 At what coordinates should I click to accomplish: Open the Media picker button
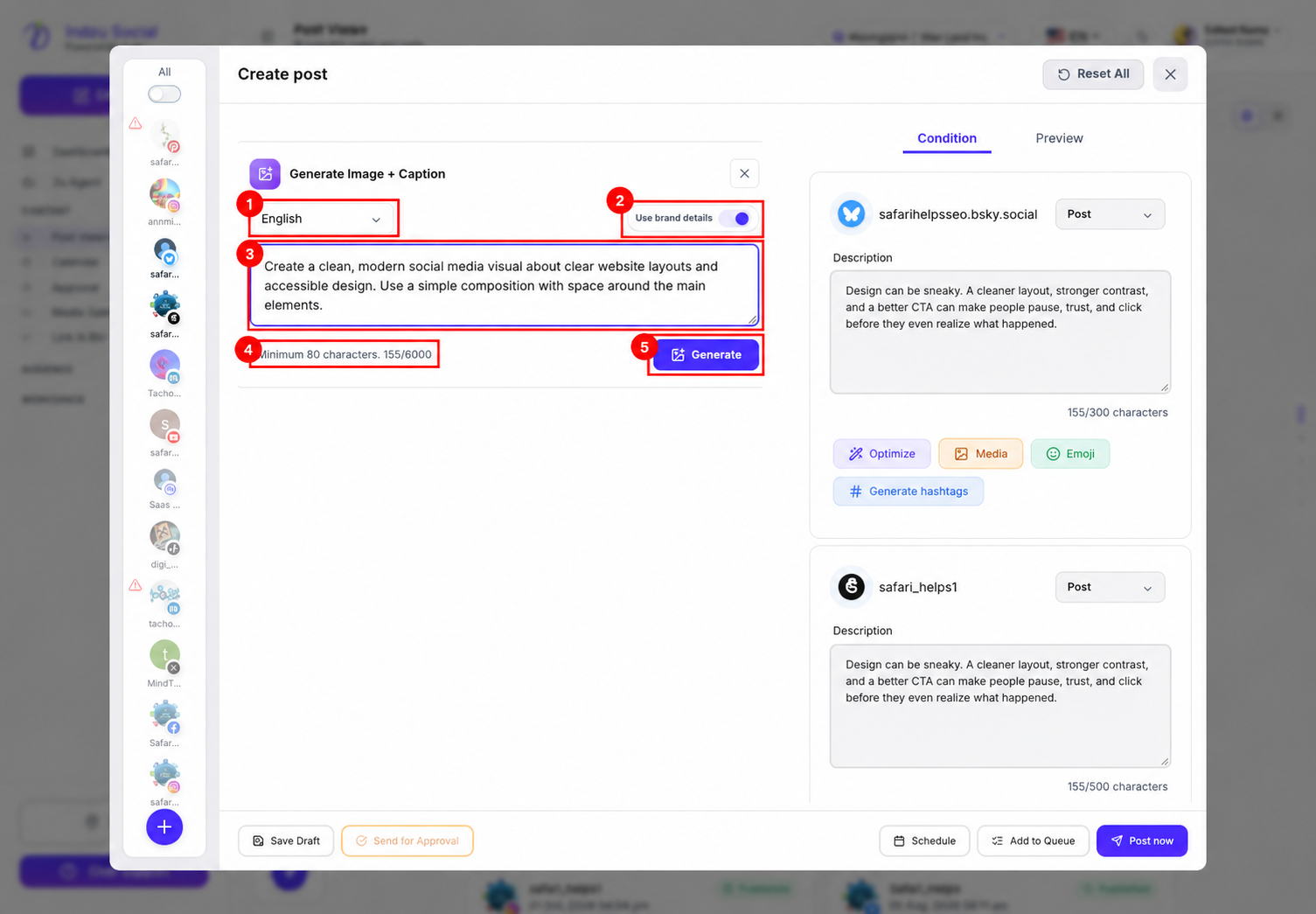[980, 453]
